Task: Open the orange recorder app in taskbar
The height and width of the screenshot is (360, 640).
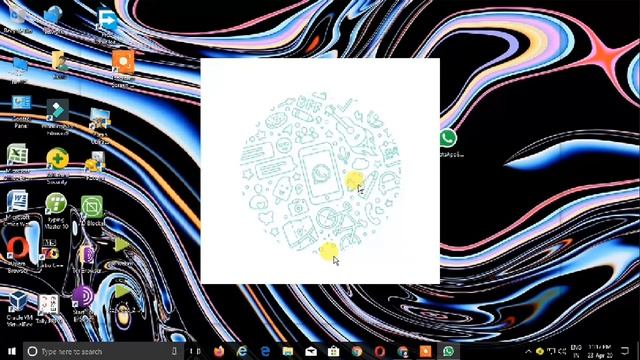Action: (x=425, y=351)
